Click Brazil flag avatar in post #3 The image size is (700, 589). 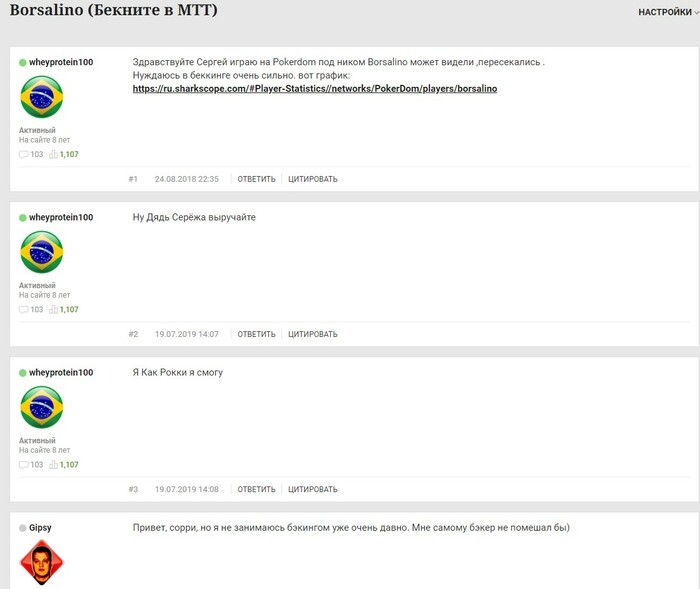(x=42, y=407)
